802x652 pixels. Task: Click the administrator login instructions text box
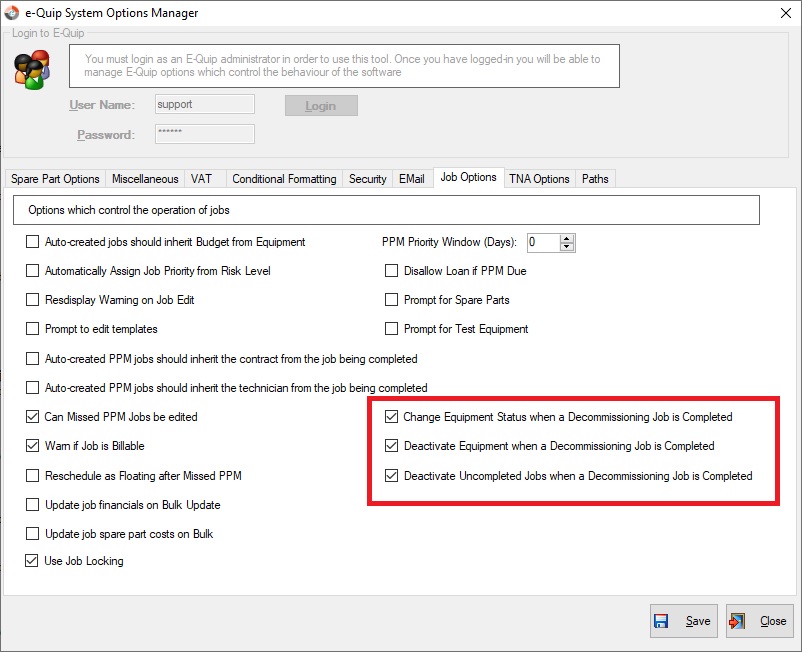coord(344,66)
